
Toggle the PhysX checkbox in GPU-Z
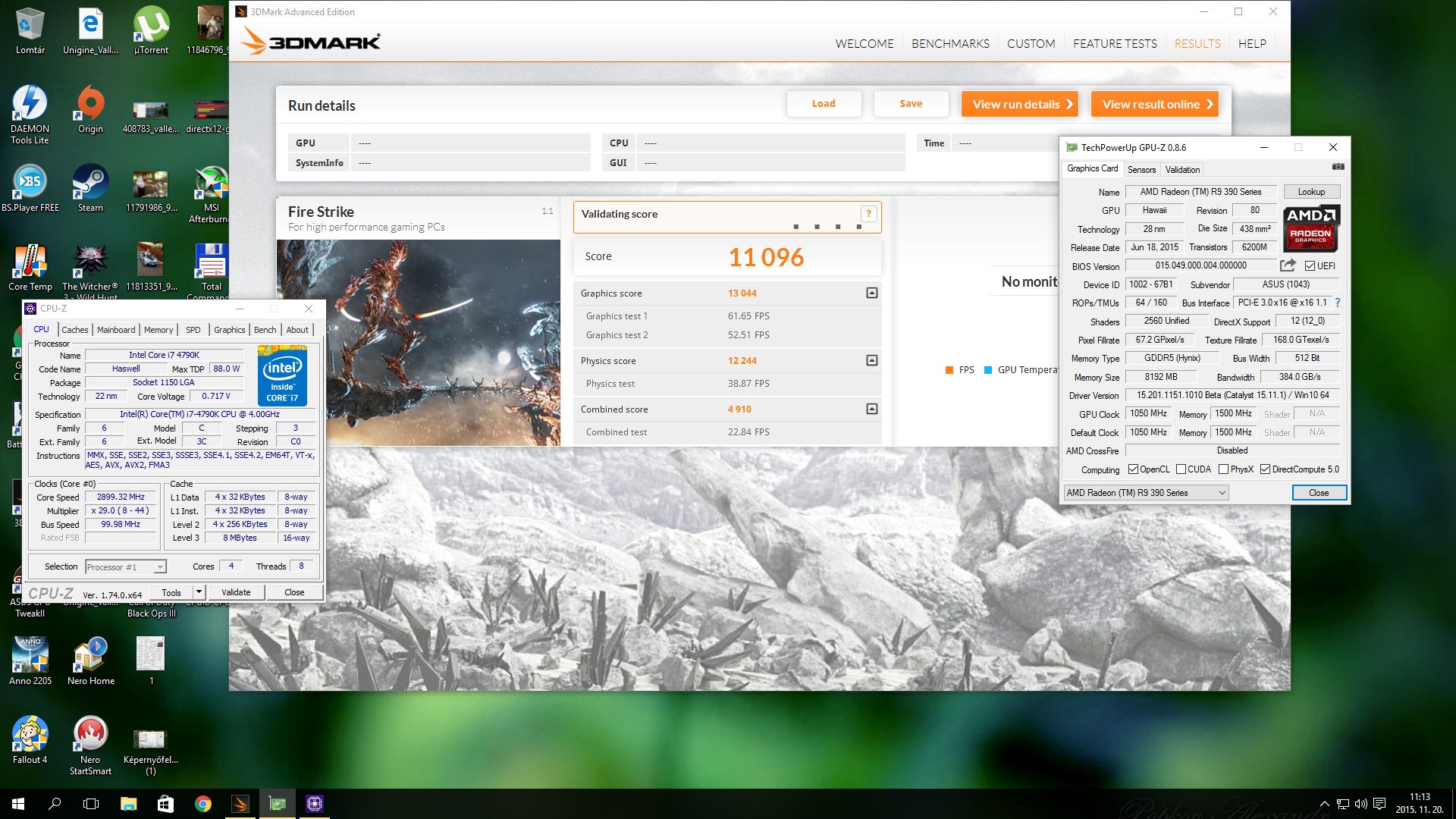point(1223,469)
